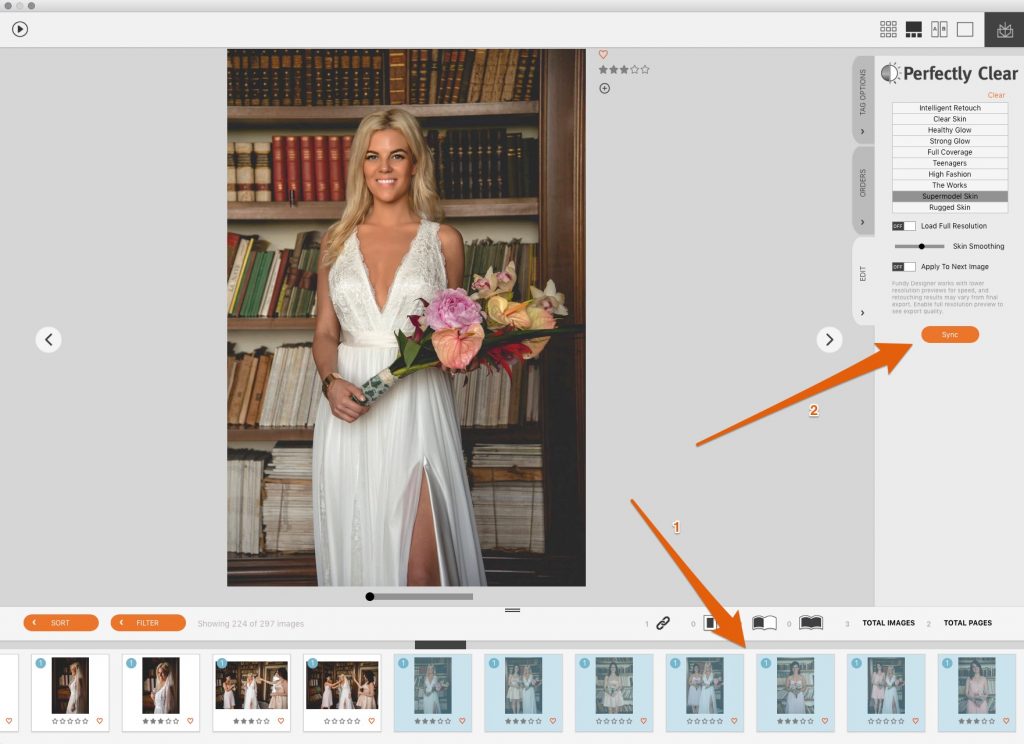Choose the Clear Skin preset
The image size is (1024, 744).
coord(950,119)
